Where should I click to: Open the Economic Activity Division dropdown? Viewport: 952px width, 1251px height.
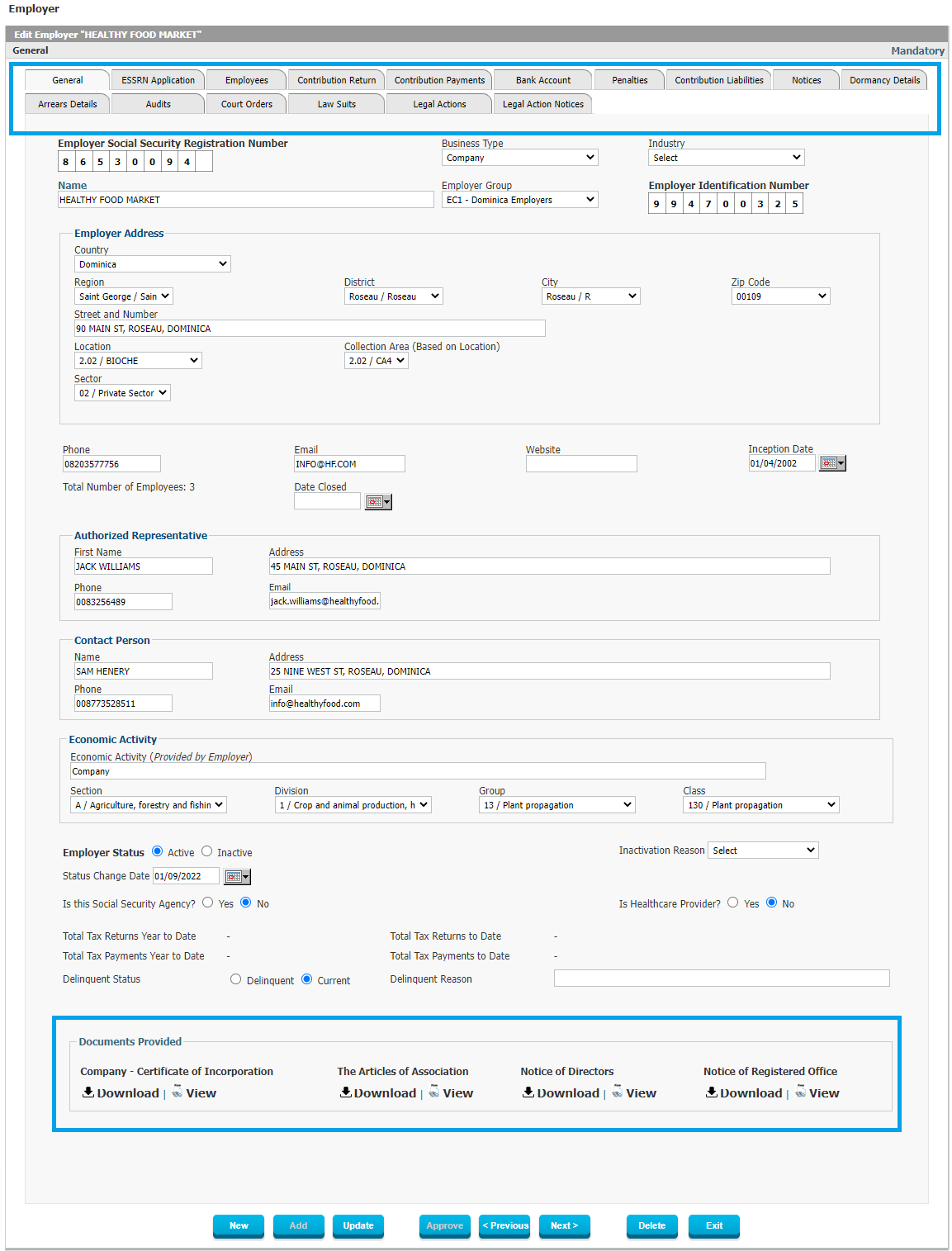[353, 805]
